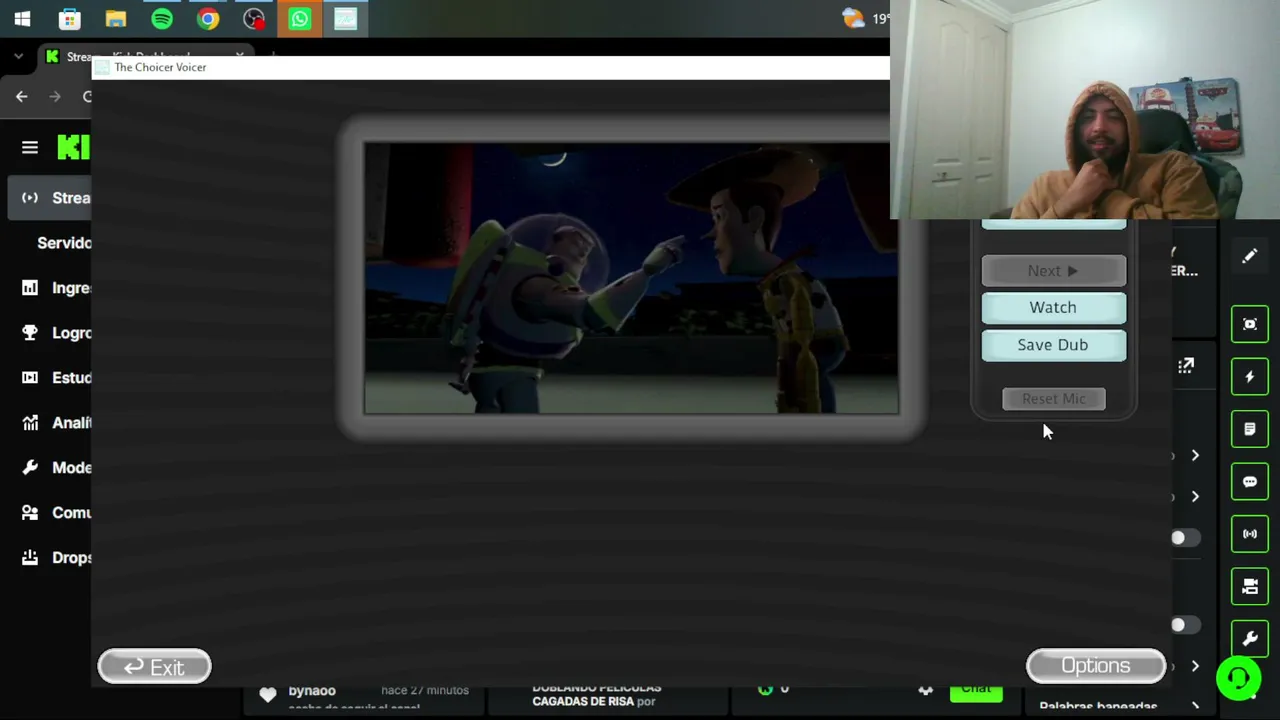Select The Choicer Voicer taskbar icon
The height and width of the screenshot is (720, 1280).
[x=345, y=19]
